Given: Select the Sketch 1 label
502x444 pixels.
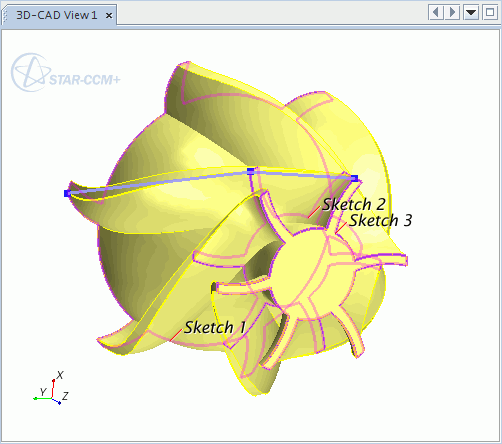Looking at the screenshot, I should 215,327.
